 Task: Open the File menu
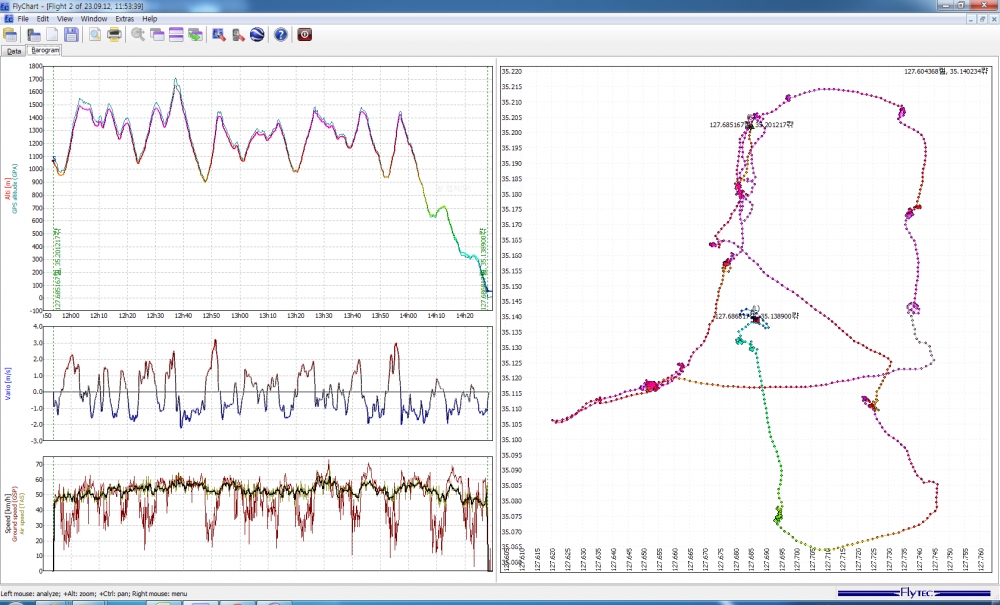[x=23, y=19]
